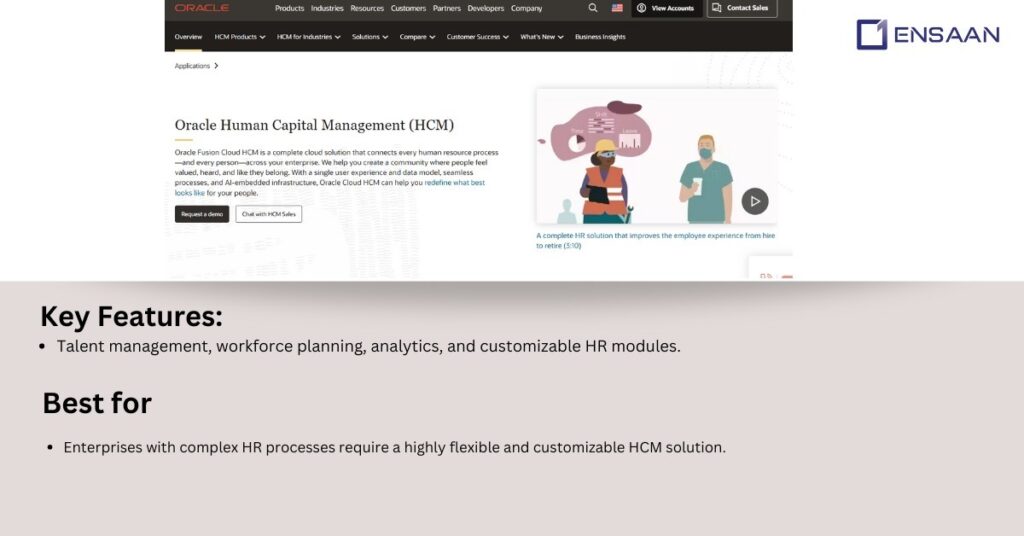This screenshot has height=536, width=1024.
Task: Start Chat with HCM Sales
Action: [x=268, y=214]
